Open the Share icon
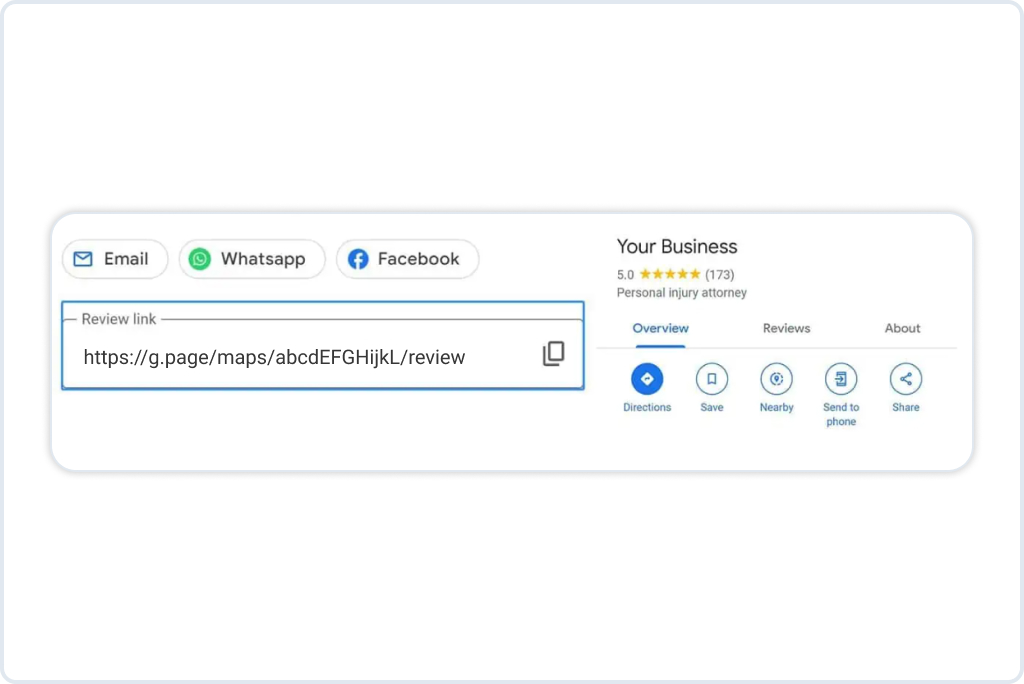The height and width of the screenshot is (684, 1024). tap(905, 379)
